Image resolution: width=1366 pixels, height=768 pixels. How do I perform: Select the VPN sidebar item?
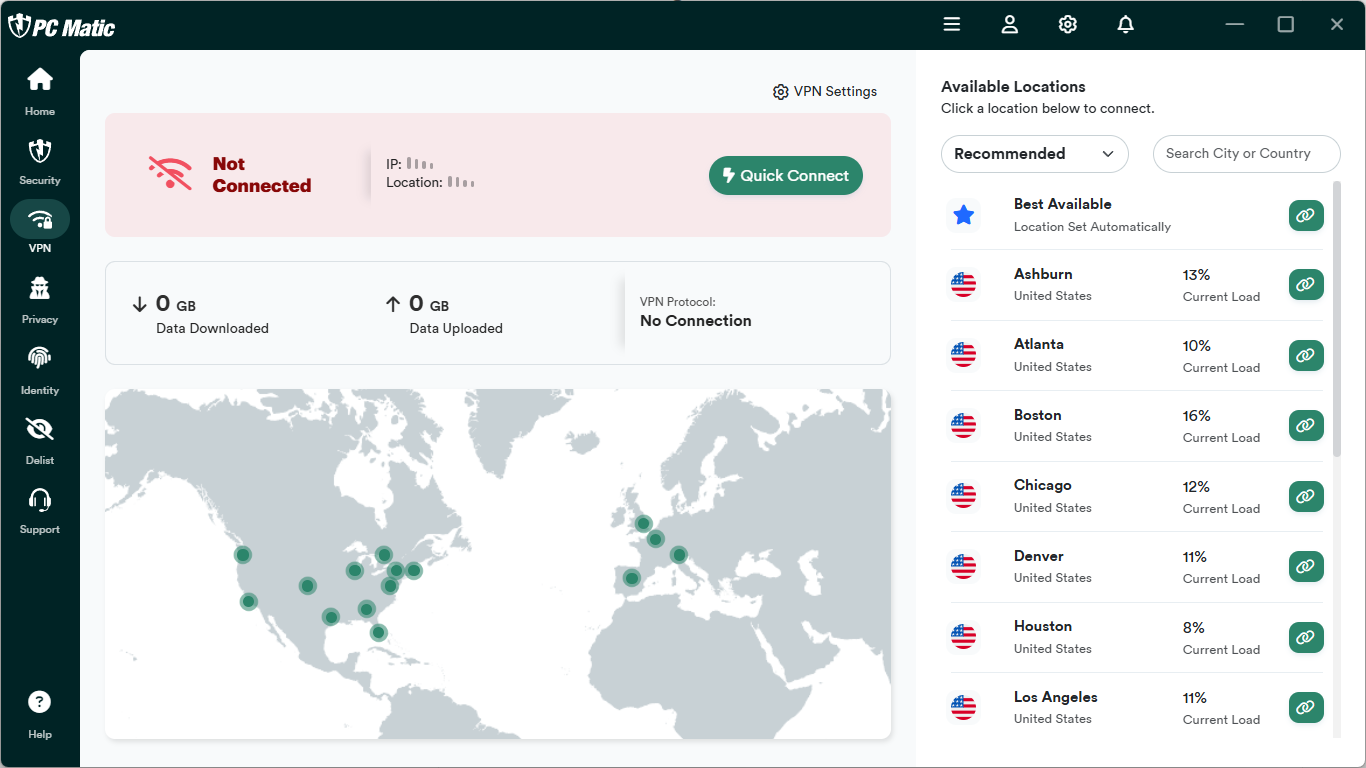tap(40, 227)
